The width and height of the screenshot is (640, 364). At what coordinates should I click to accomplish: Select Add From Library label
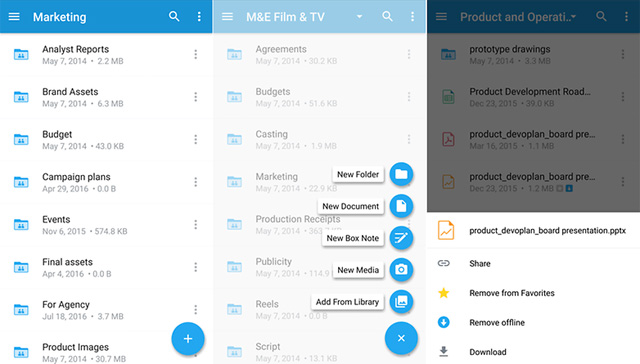coord(347,302)
